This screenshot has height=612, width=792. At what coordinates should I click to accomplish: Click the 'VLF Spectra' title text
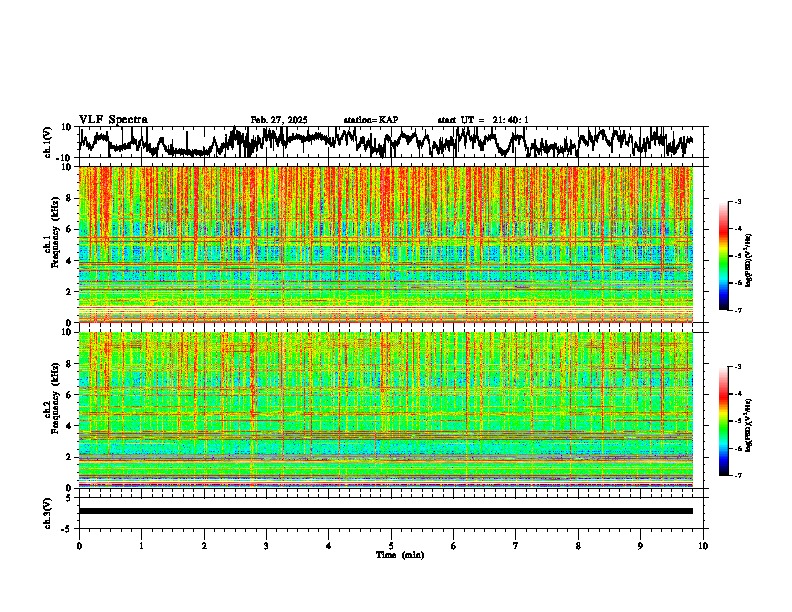click(x=113, y=120)
